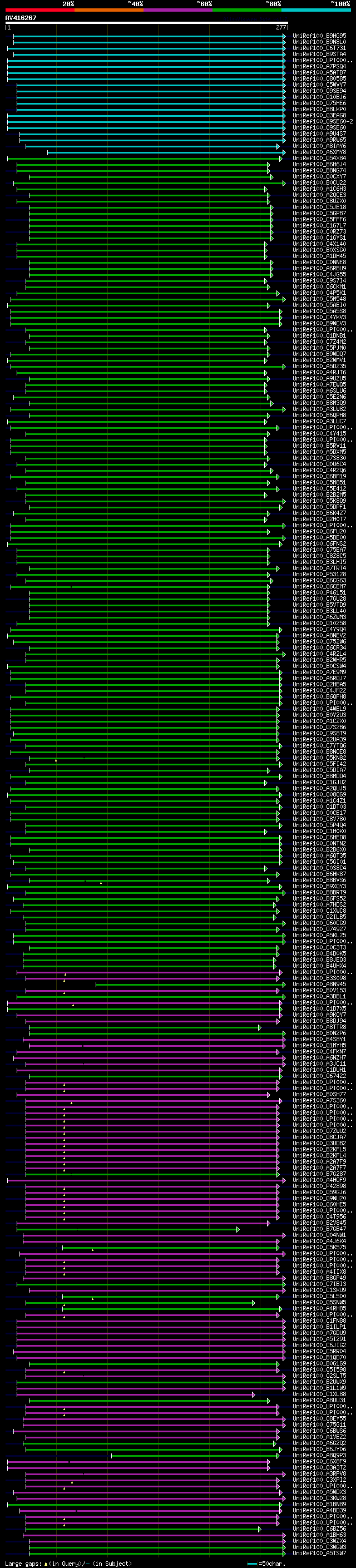Click the arrowhead ending the UniRef100_A8IAY6 bar
Screen dimensions: 356x1568
click(x=278, y=146)
